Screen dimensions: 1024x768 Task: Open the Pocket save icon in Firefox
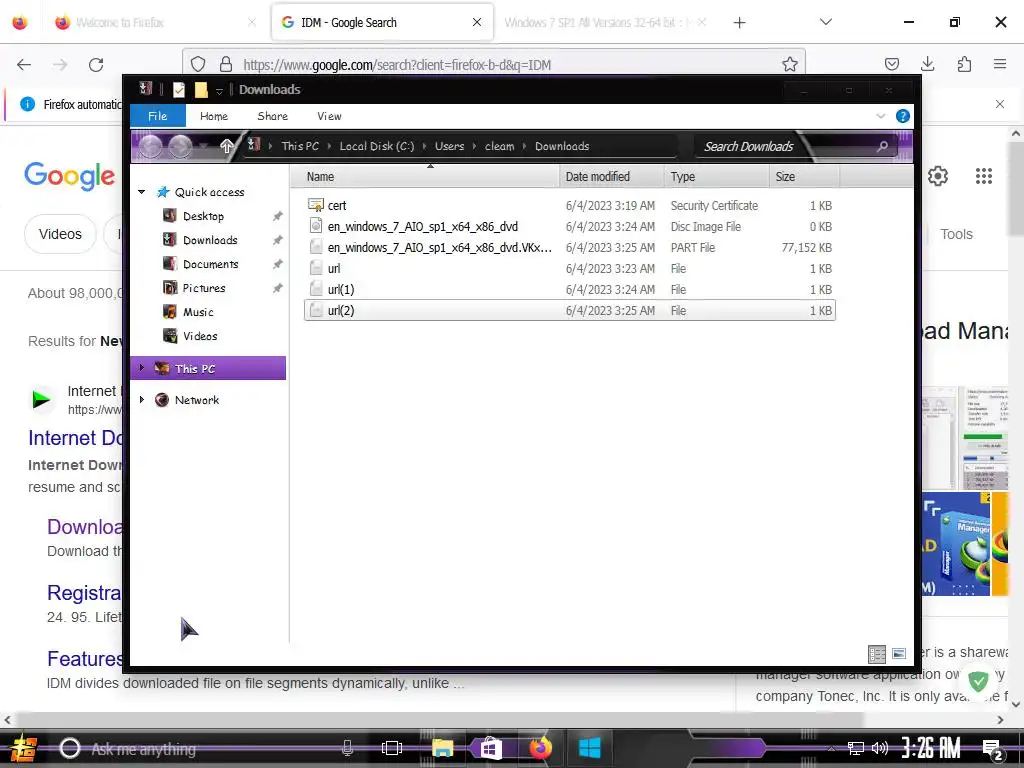pyautogui.click(x=891, y=64)
